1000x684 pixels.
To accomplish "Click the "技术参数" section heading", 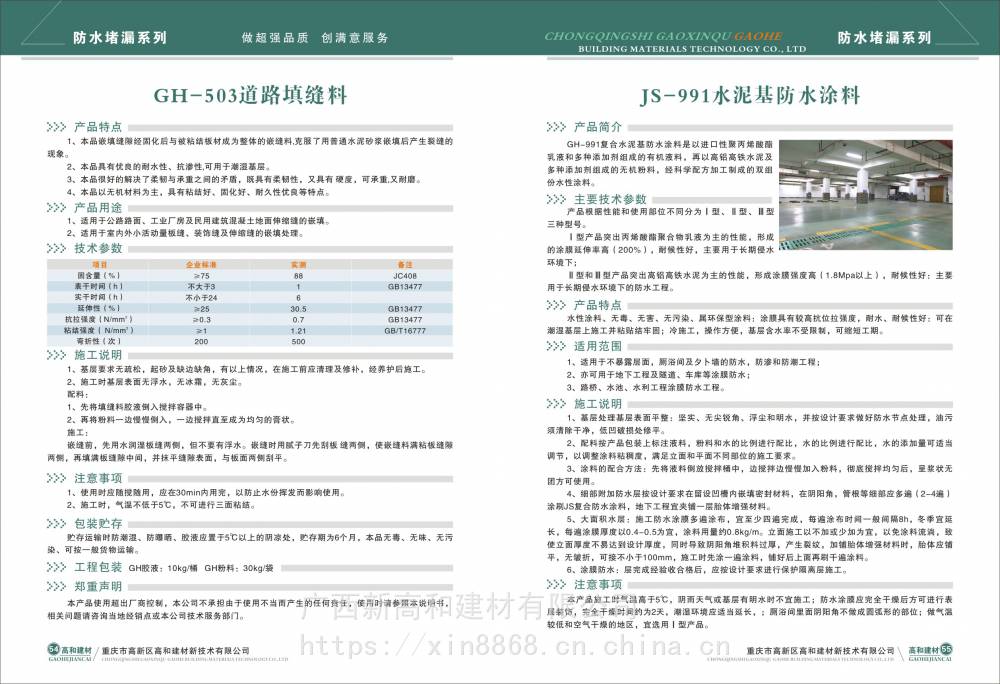I will 98,249.
